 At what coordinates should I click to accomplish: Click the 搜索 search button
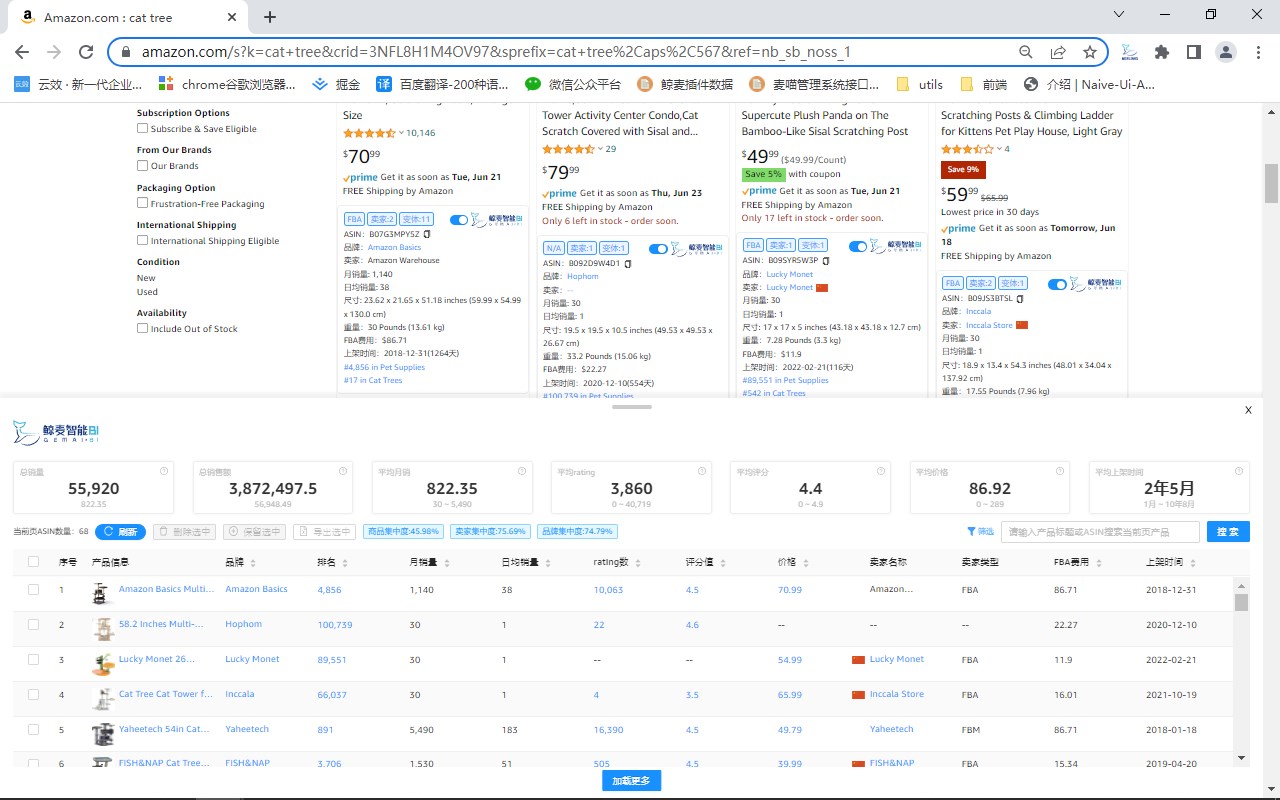(1228, 532)
